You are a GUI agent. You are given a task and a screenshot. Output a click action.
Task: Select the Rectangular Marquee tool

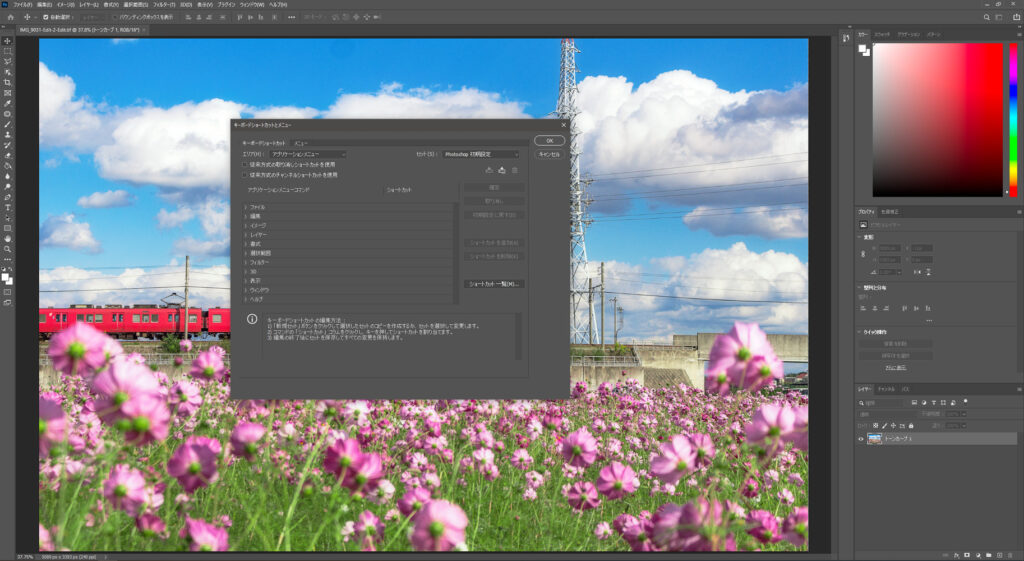(x=7, y=51)
